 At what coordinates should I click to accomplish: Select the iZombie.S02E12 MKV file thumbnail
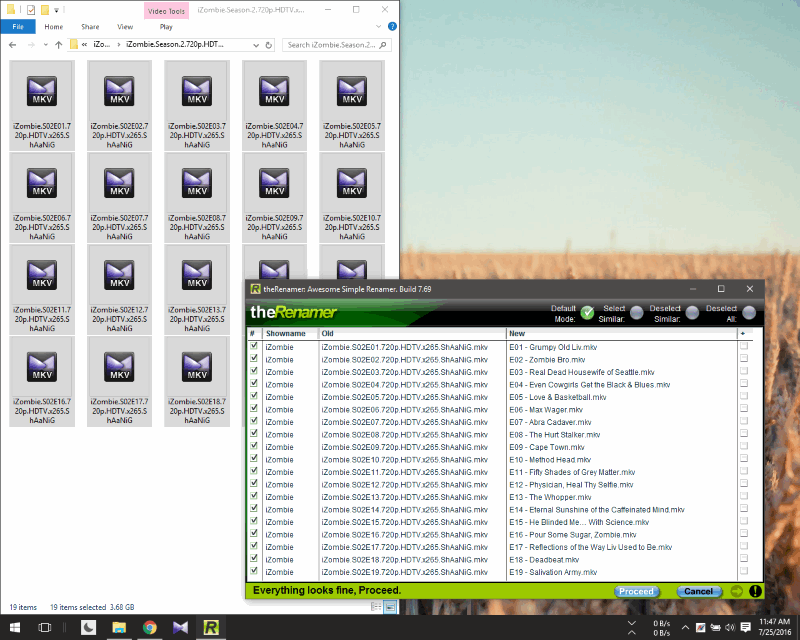pos(119,289)
